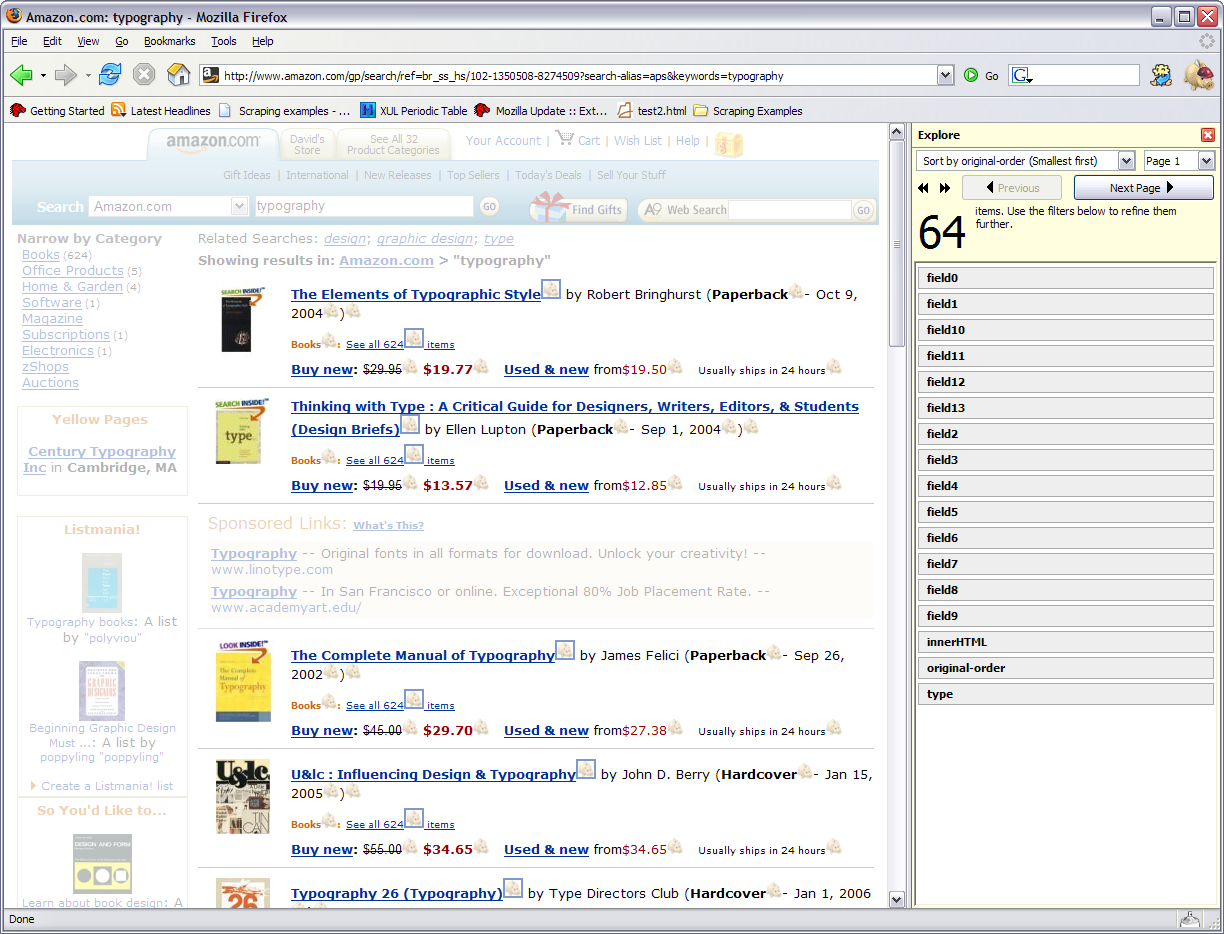Close the Explore panel
The width and height of the screenshot is (1224, 934).
[1207, 135]
